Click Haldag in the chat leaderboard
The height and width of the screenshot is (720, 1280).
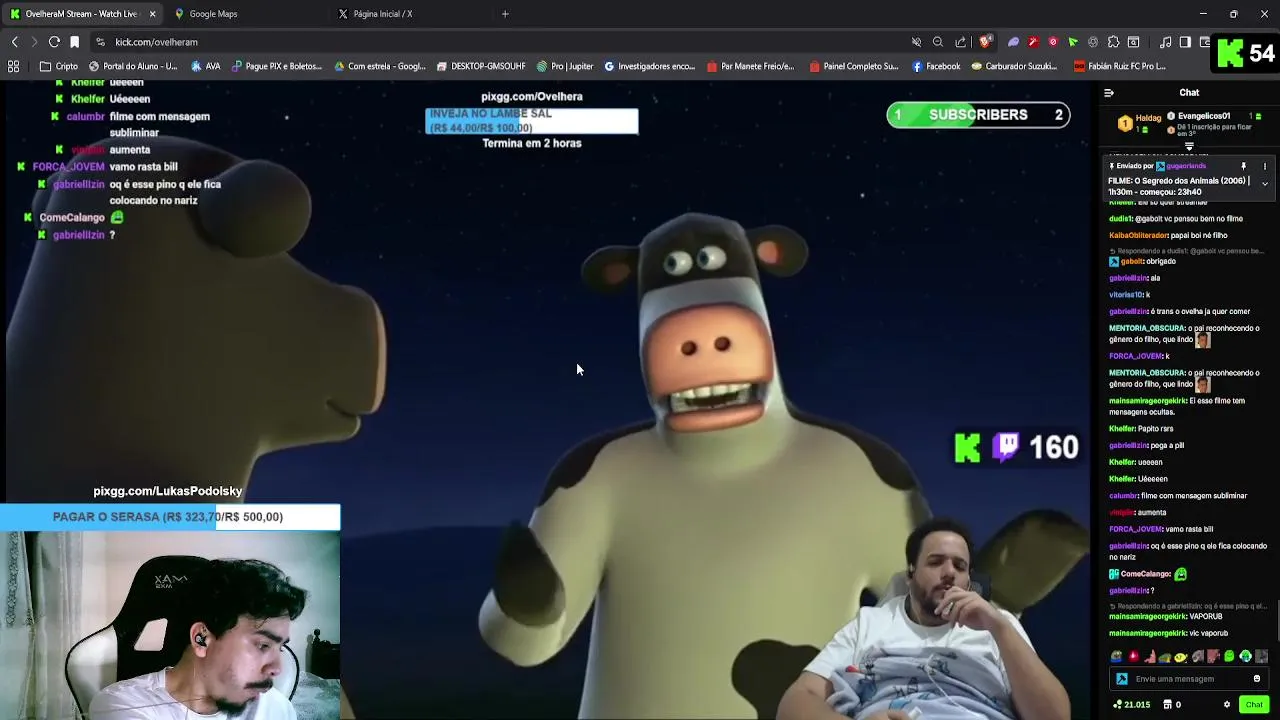(1148, 118)
